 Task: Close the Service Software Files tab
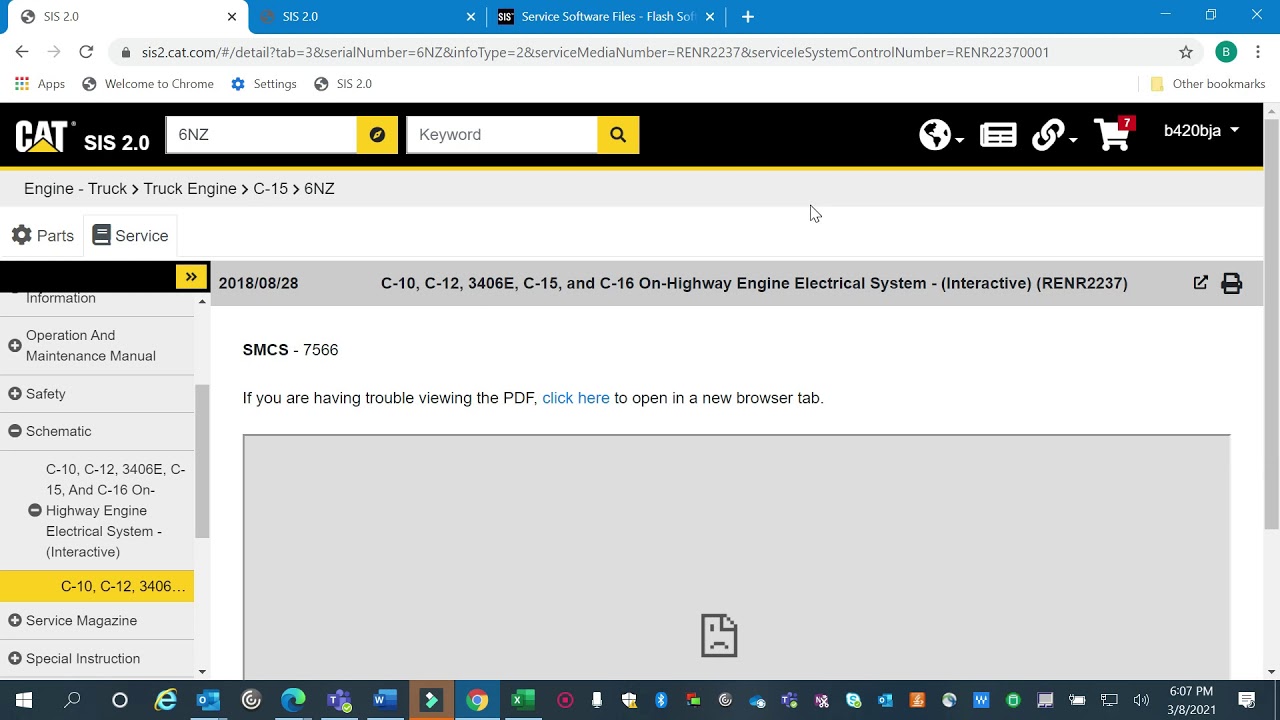pos(710,17)
